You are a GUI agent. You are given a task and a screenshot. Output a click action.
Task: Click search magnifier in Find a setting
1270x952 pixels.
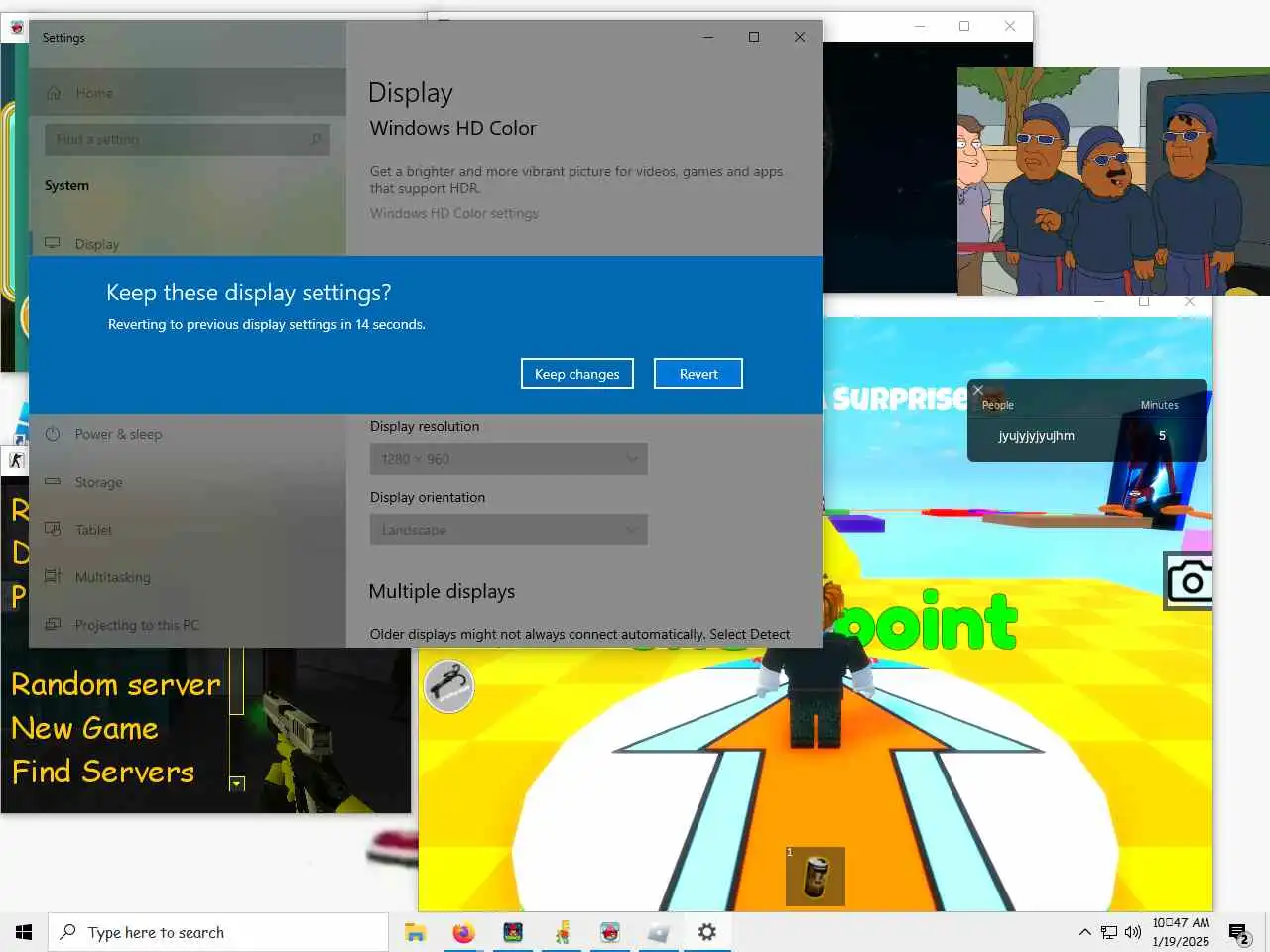(x=316, y=139)
